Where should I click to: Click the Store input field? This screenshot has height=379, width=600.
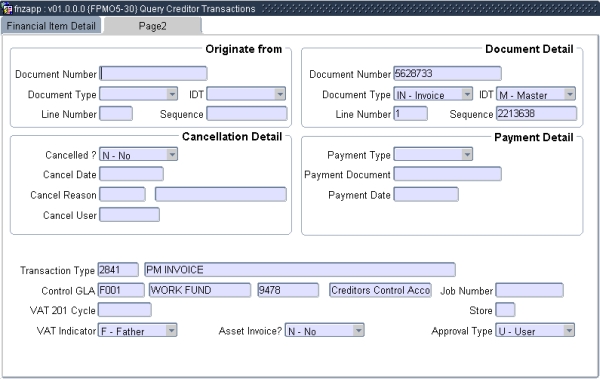coord(505,310)
